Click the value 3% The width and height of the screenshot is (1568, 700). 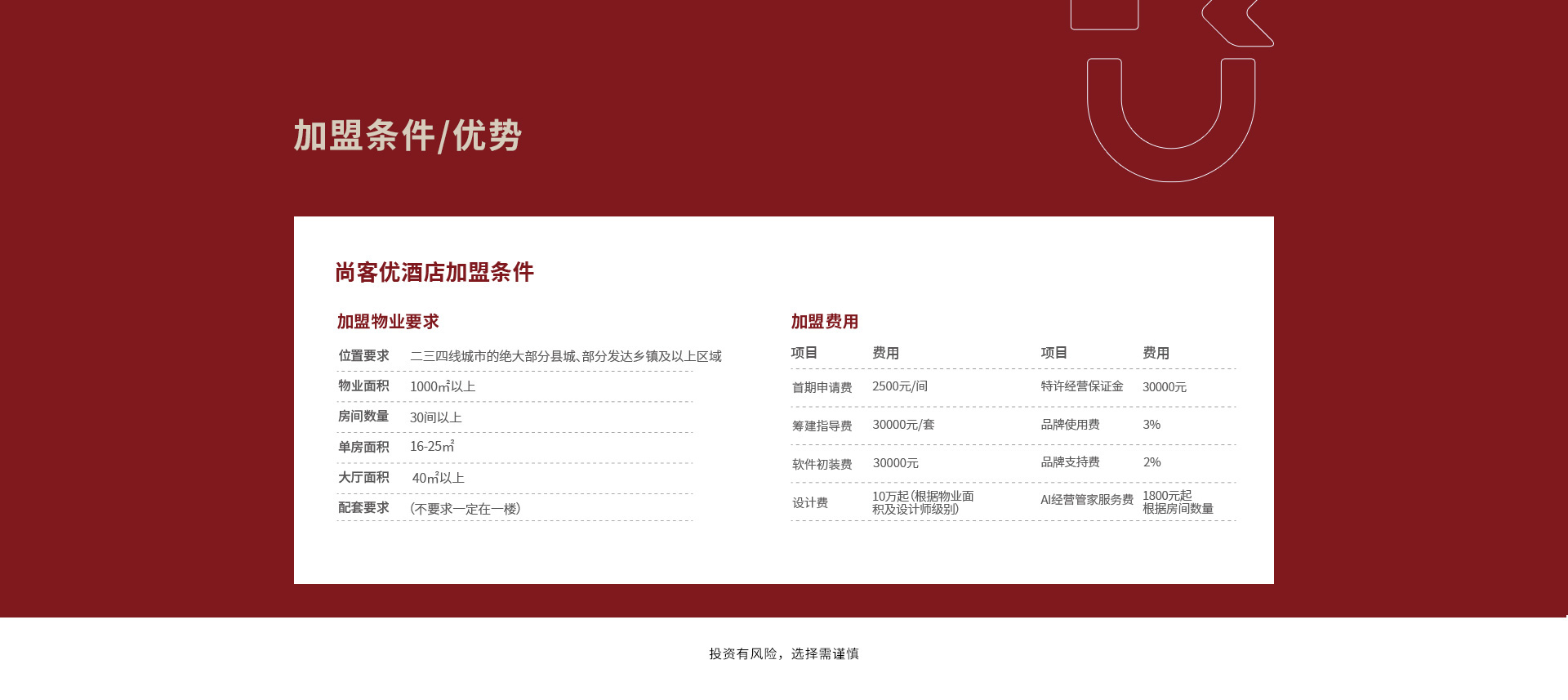pos(1151,425)
